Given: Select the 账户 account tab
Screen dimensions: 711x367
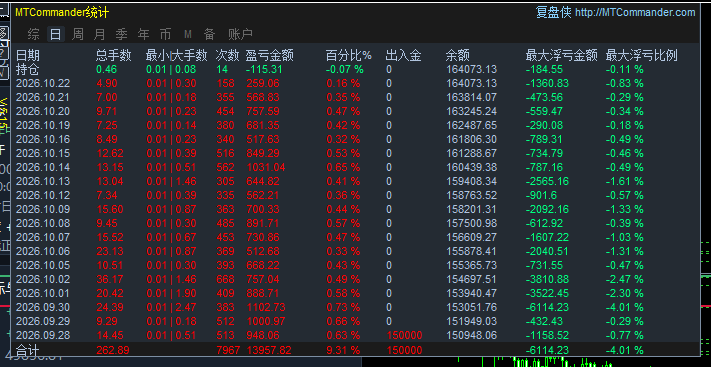Looking at the screenshot, I should [x=240, y=34].
